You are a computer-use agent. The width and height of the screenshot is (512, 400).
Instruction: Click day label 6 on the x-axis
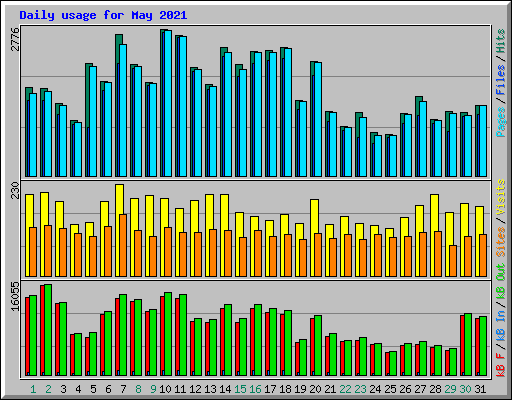click(108, 389)
